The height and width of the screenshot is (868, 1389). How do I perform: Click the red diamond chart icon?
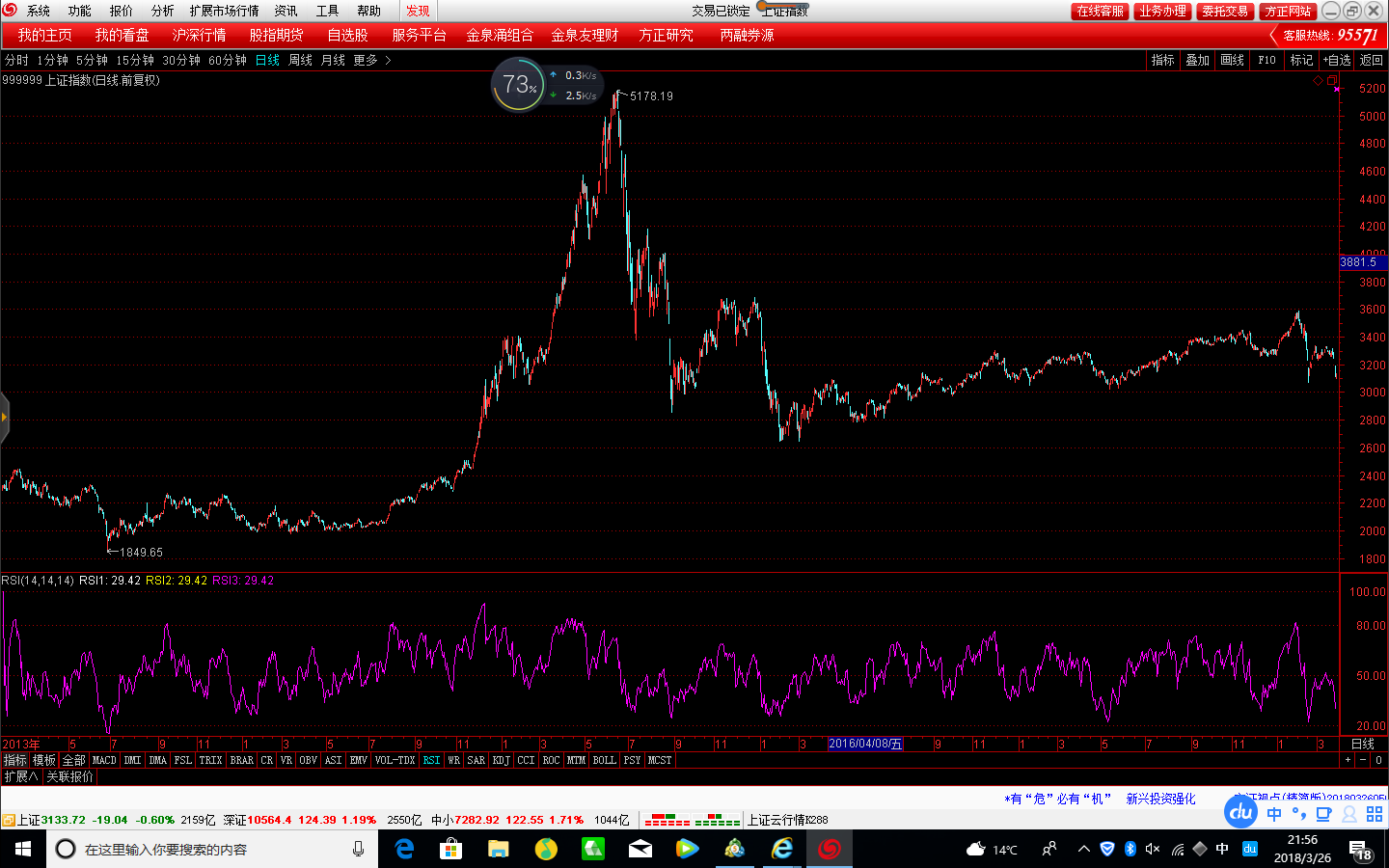(x=1318, y=81)
